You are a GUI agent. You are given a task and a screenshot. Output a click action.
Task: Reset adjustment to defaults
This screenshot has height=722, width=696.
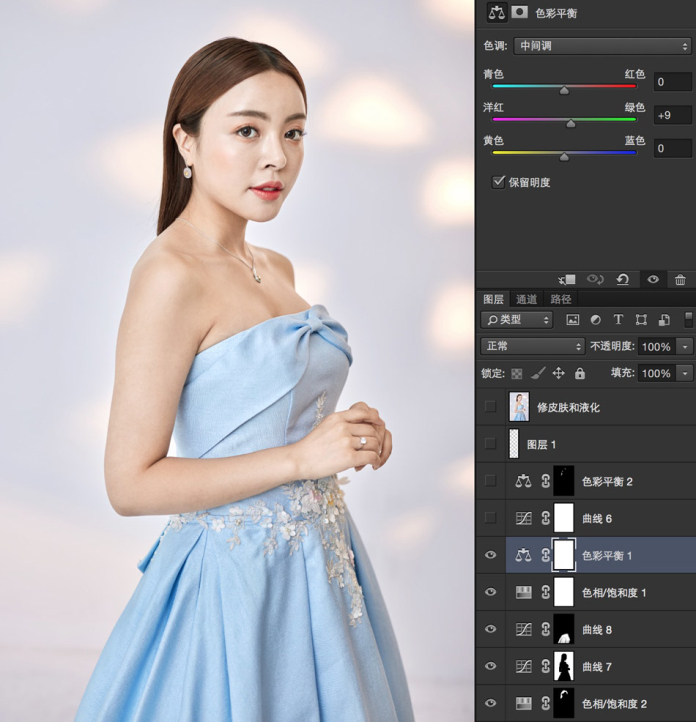tap(622, 279)
